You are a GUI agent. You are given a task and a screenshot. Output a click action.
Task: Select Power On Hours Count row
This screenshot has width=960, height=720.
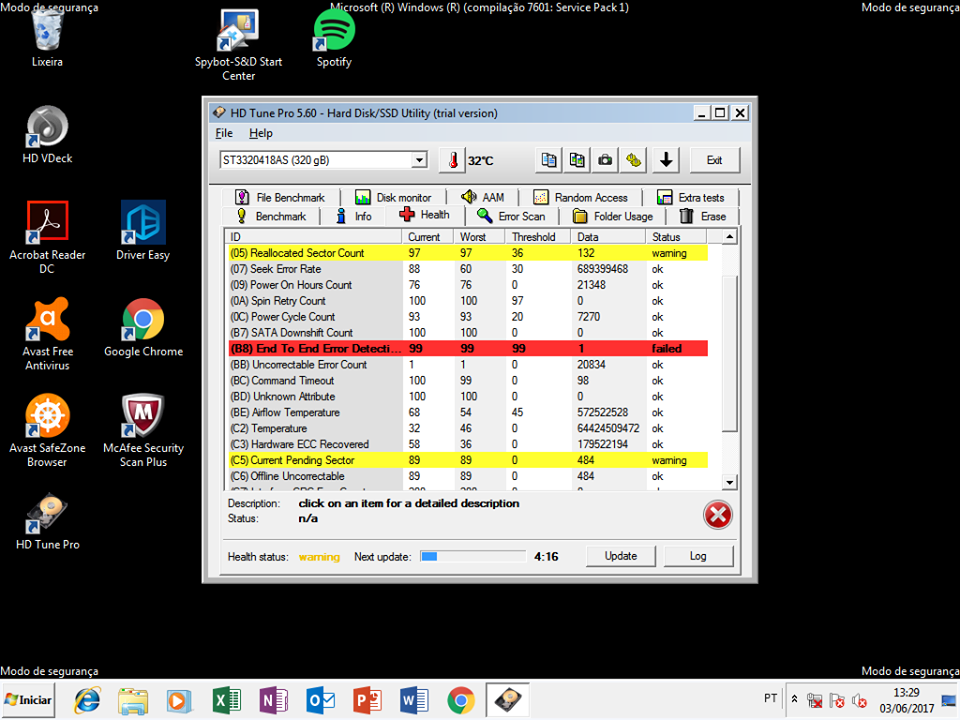click(x=468, y=285)
